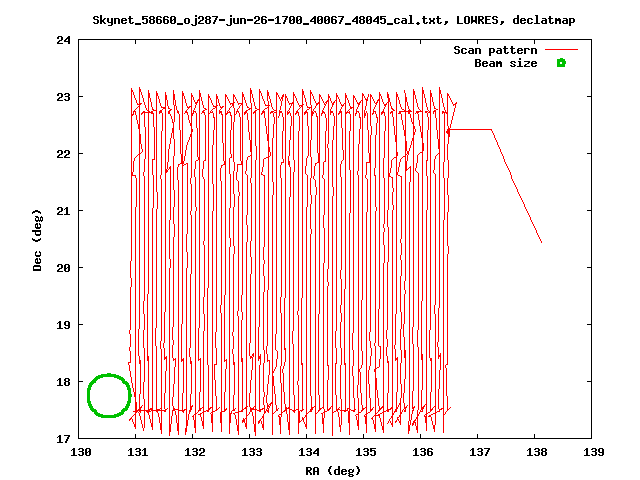Click y-axis tick label 22
This screenshot has height=480, width=640.
point(64,154)
